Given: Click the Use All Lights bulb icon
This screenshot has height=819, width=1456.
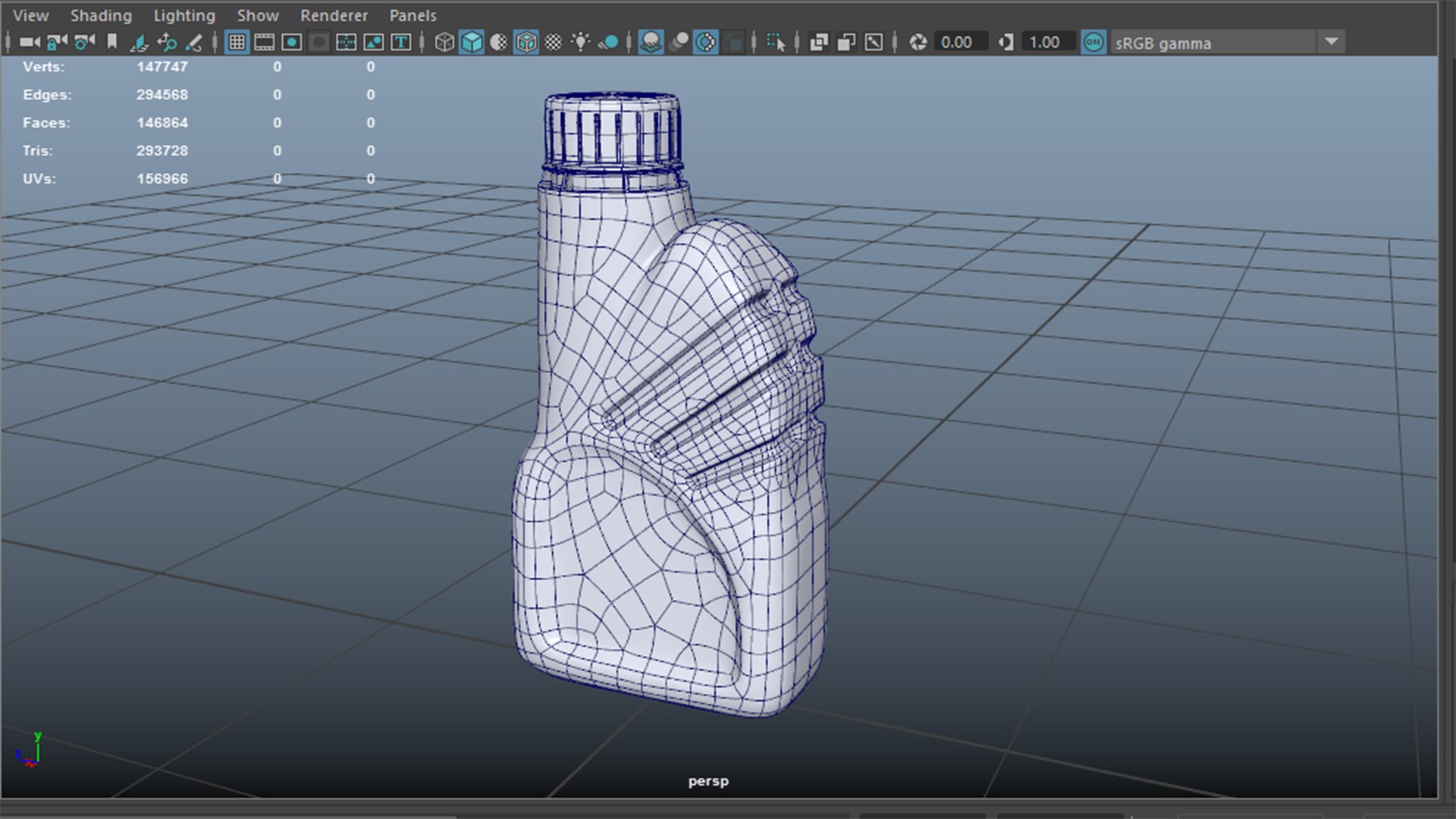Looking at the screenshot, I should 581,42.
